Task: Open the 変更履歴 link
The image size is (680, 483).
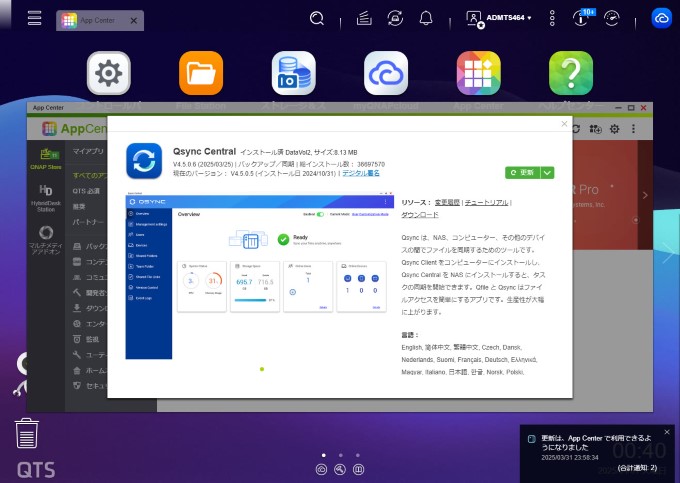Action: tap(447, 202)
